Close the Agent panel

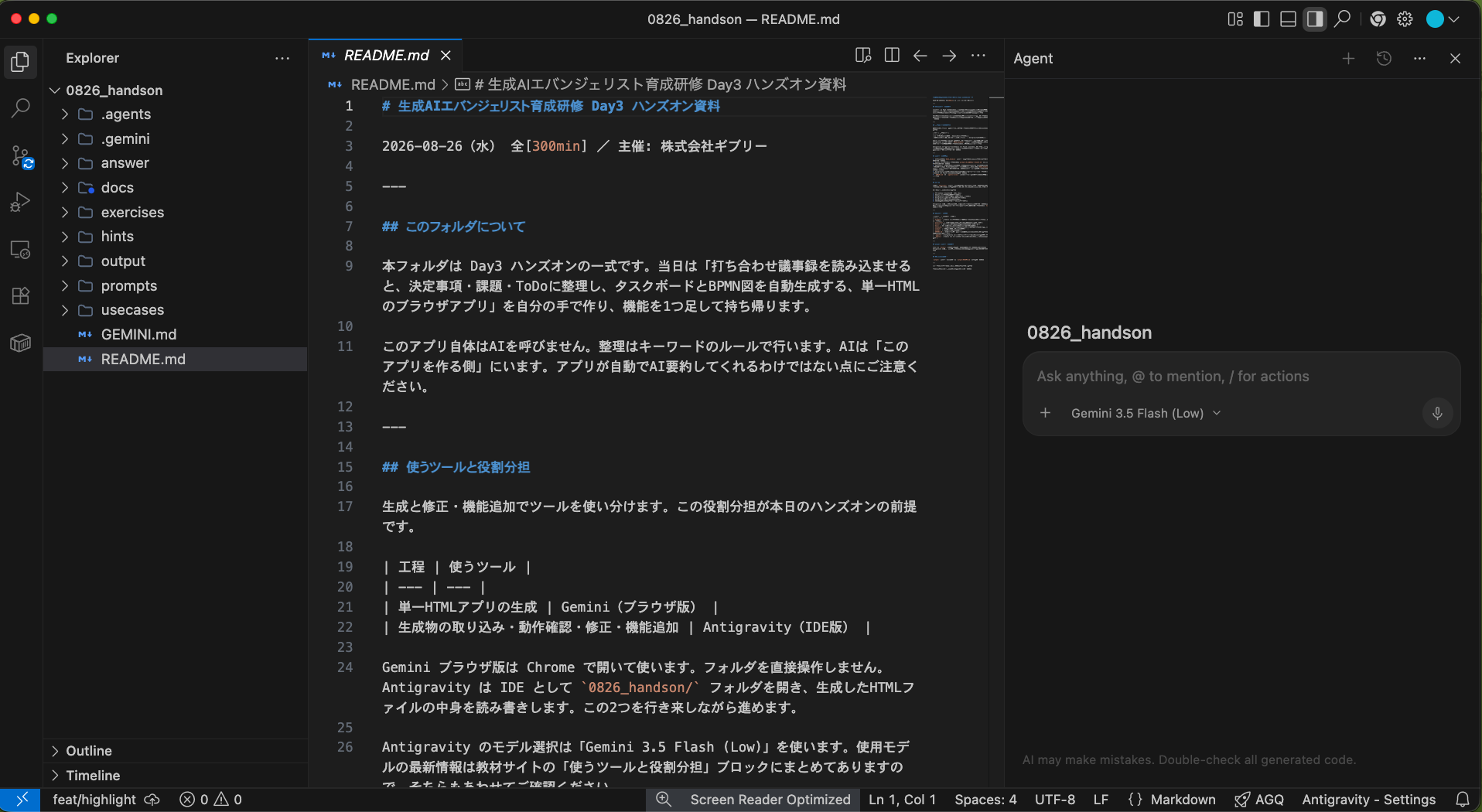point(1455,59)
